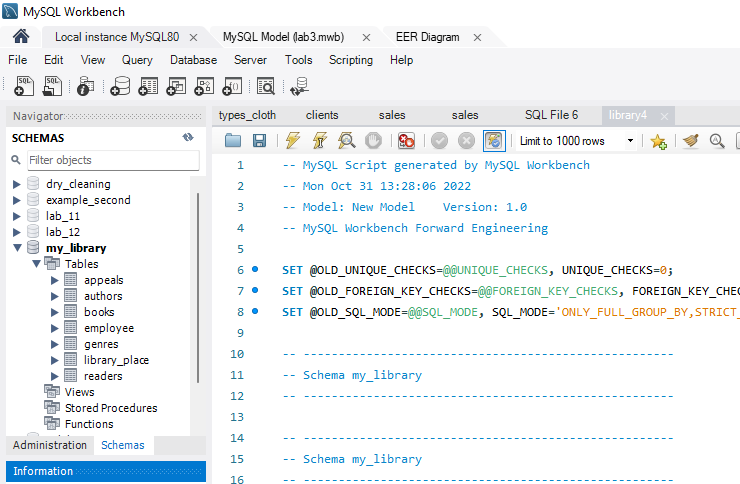
Task: Open the Edit menu
Action: (x=53, y=60)
